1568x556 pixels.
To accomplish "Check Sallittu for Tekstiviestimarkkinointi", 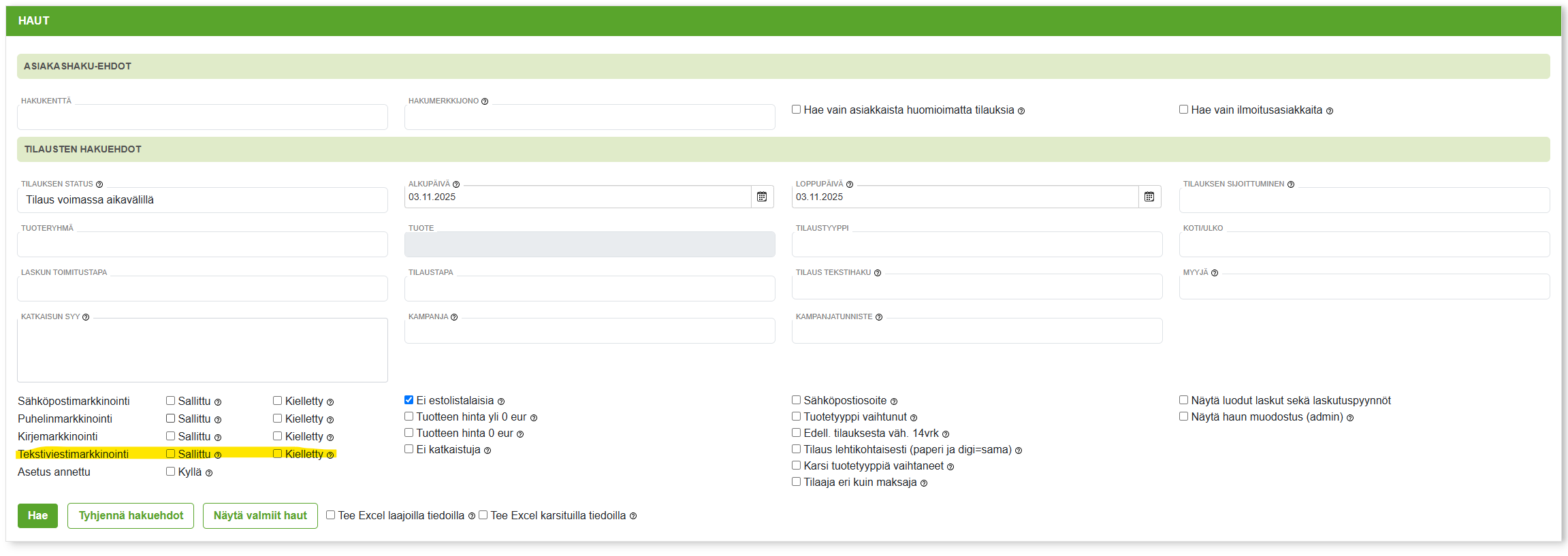I will point(171,454).
